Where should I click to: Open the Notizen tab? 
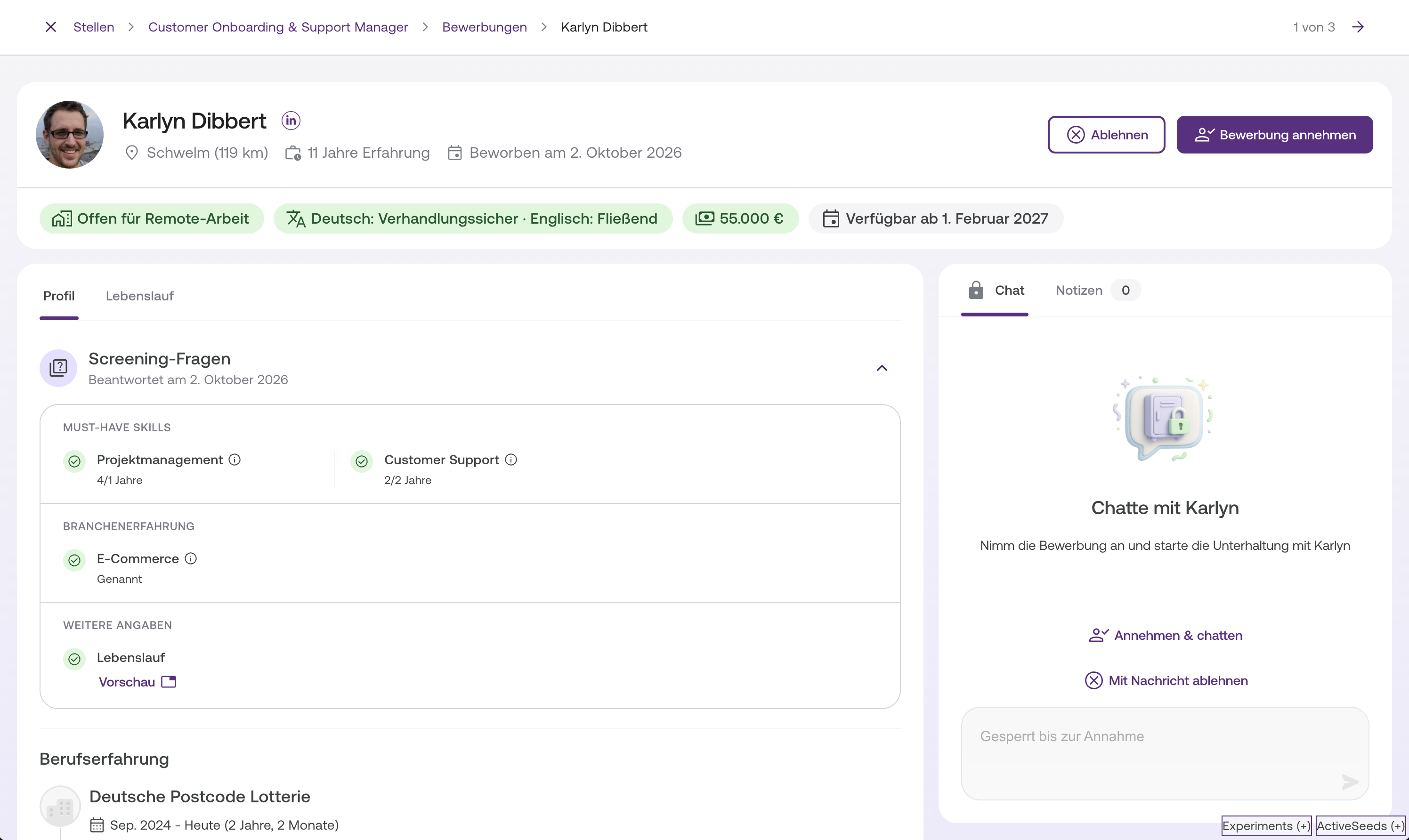pos(1097,291)
